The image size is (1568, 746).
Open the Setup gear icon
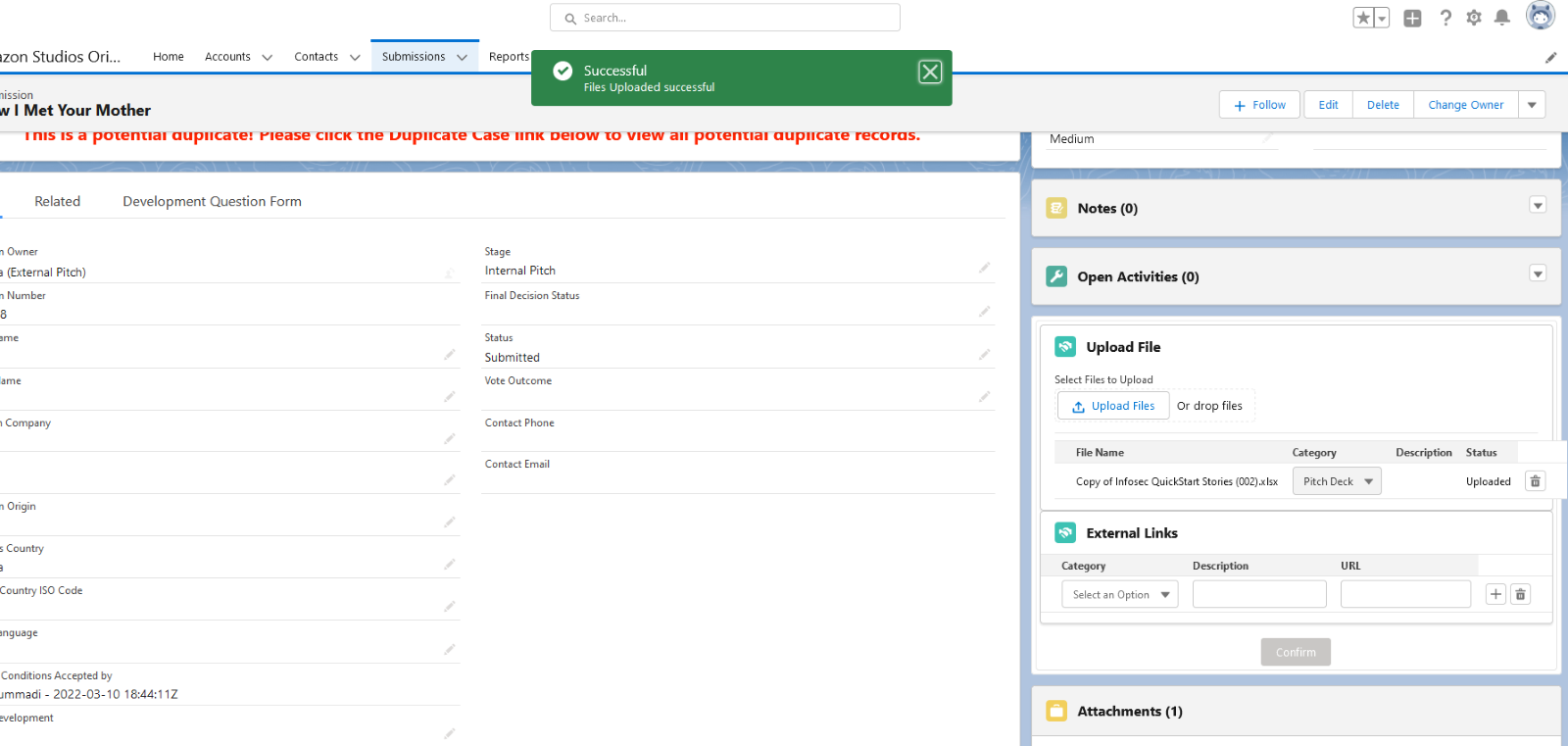click(1474, 18)
